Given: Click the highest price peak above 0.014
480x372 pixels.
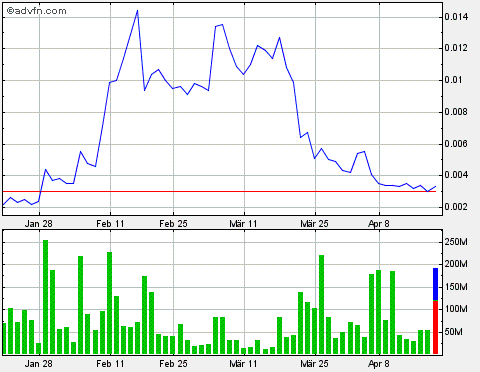Looking at the screenshot, I should (x=137, y=11).
